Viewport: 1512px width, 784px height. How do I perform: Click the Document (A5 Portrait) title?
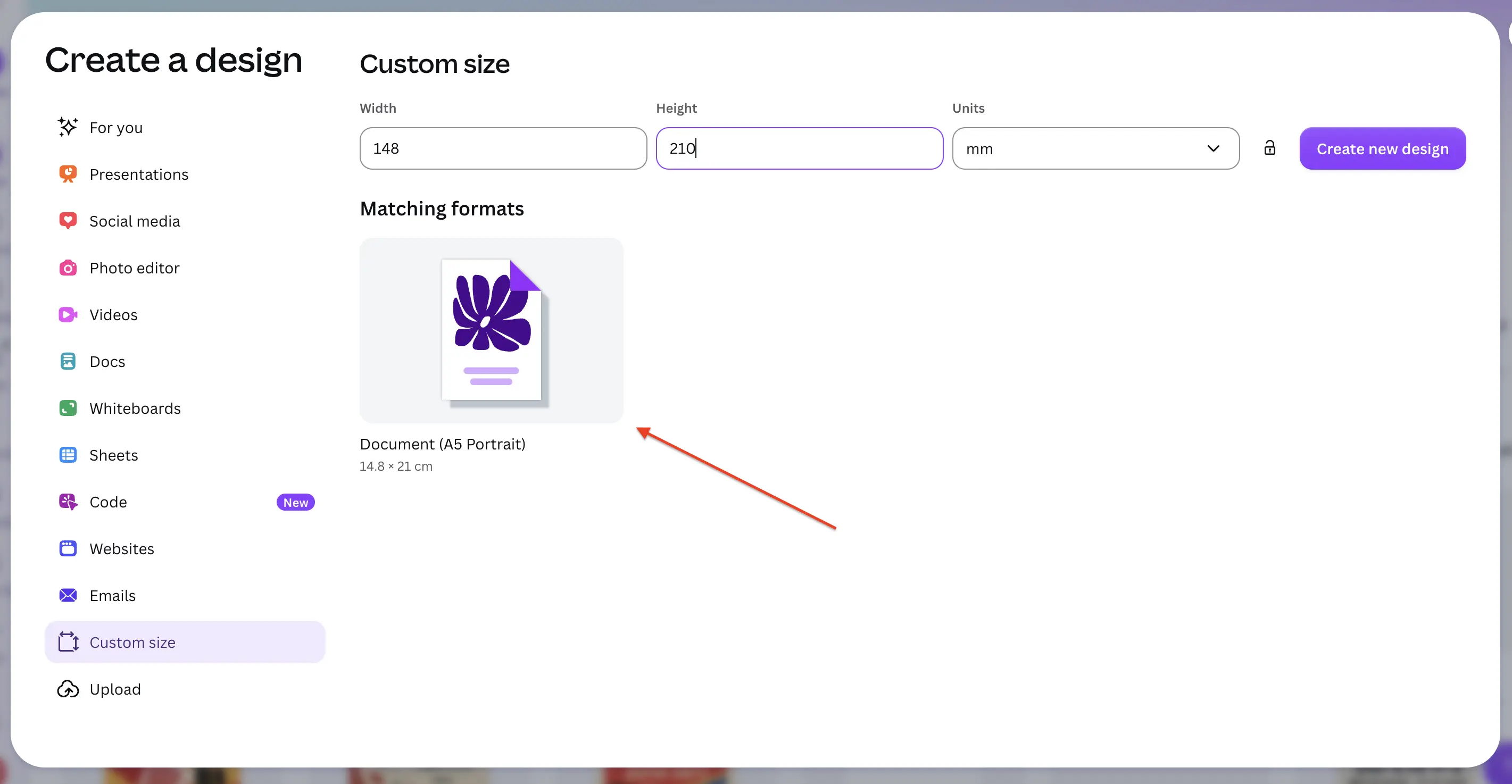(443, 444)
